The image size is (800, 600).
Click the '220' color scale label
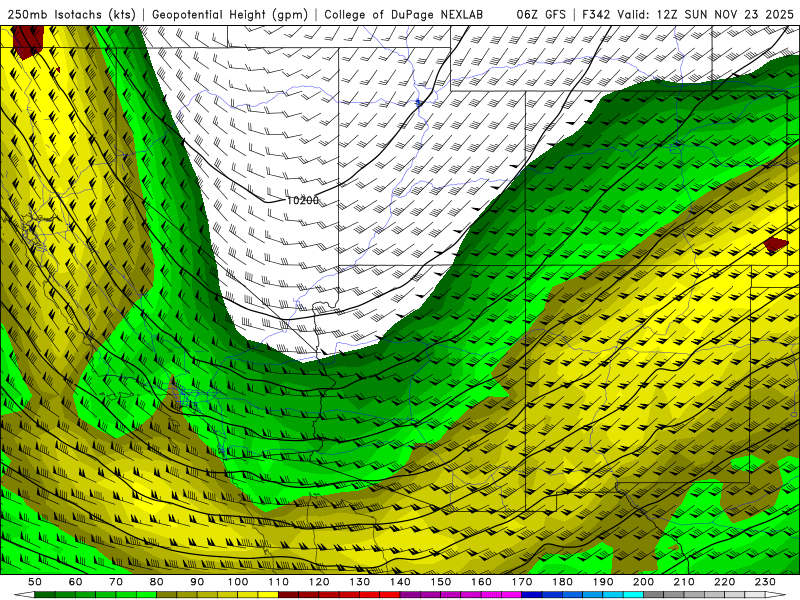725,582
